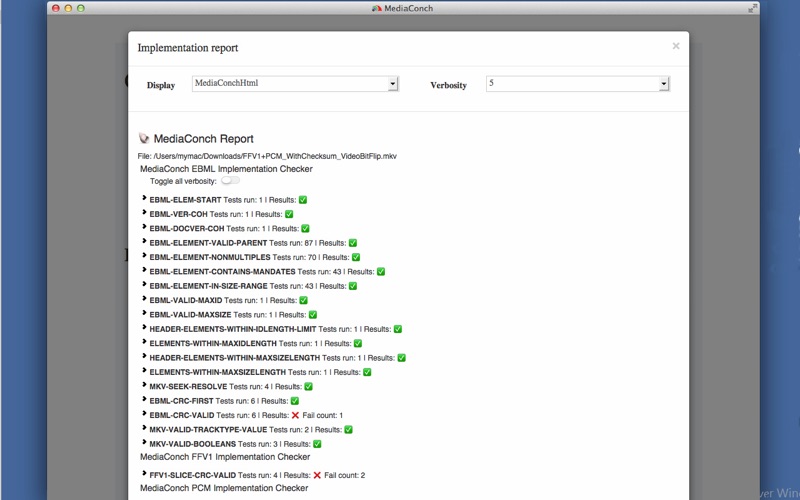Select ELEMENTS-WITHIN-MAXIDLENGTH test label

click(x=213, y=343)
